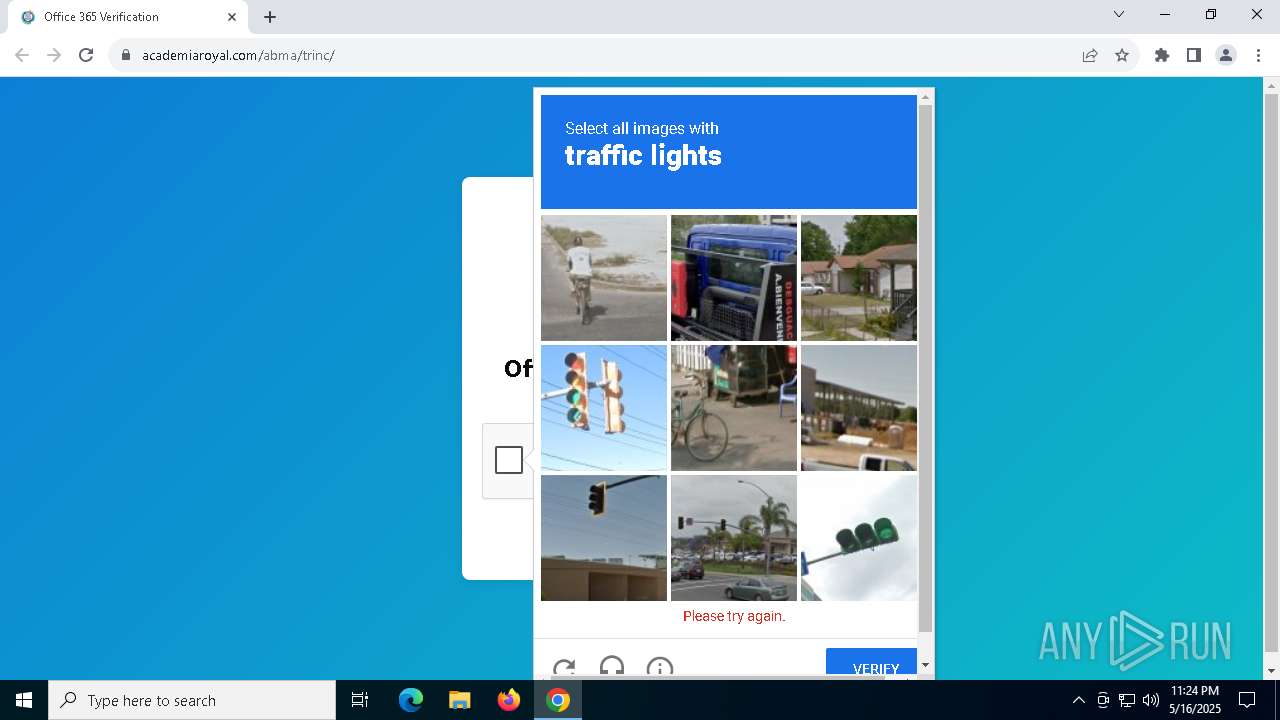Switch to audio captcha challenge
1280x720 pixels.
coord(612,668)
